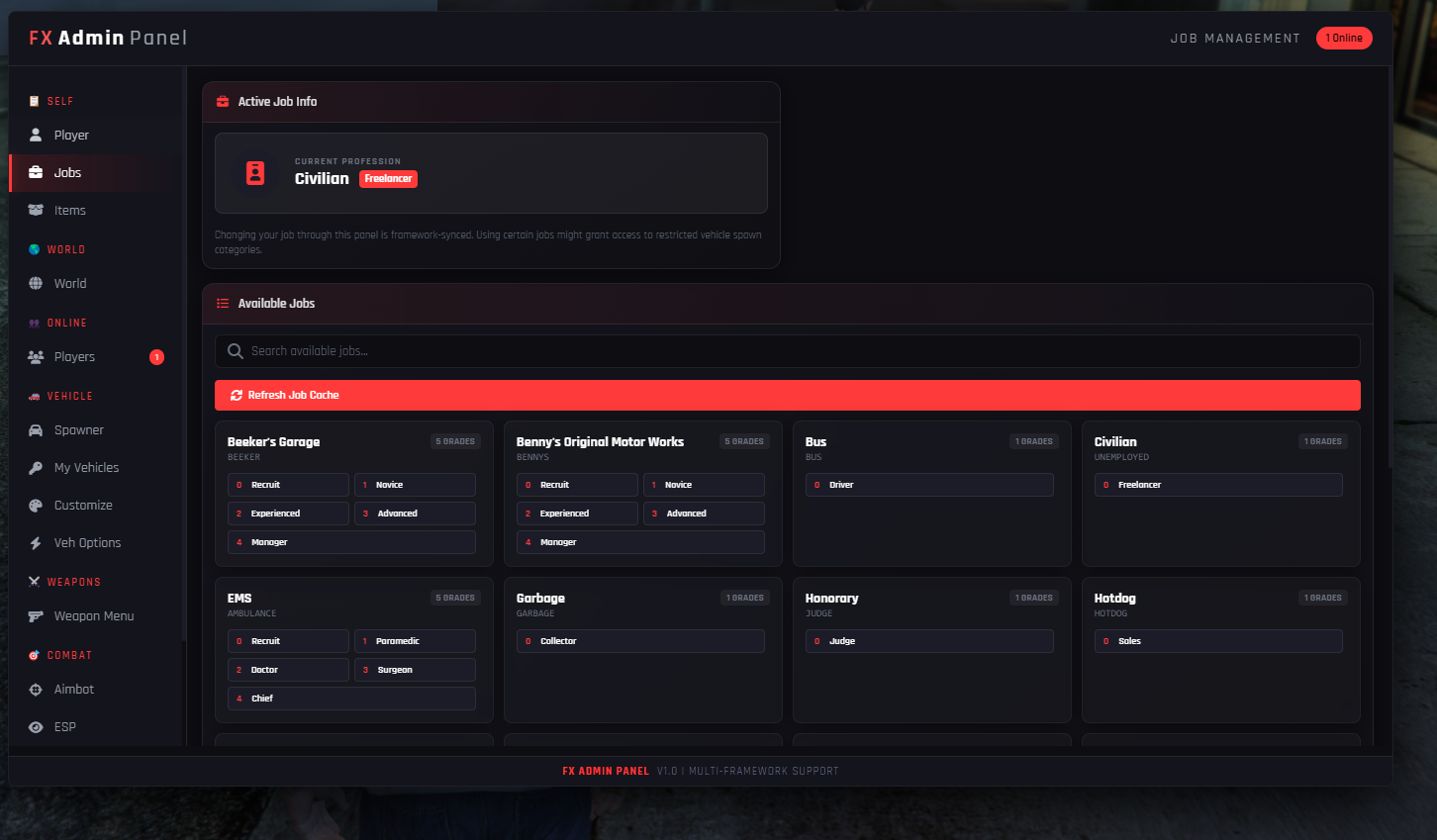Pick EMS Surgeon grade

coord(415,670)
